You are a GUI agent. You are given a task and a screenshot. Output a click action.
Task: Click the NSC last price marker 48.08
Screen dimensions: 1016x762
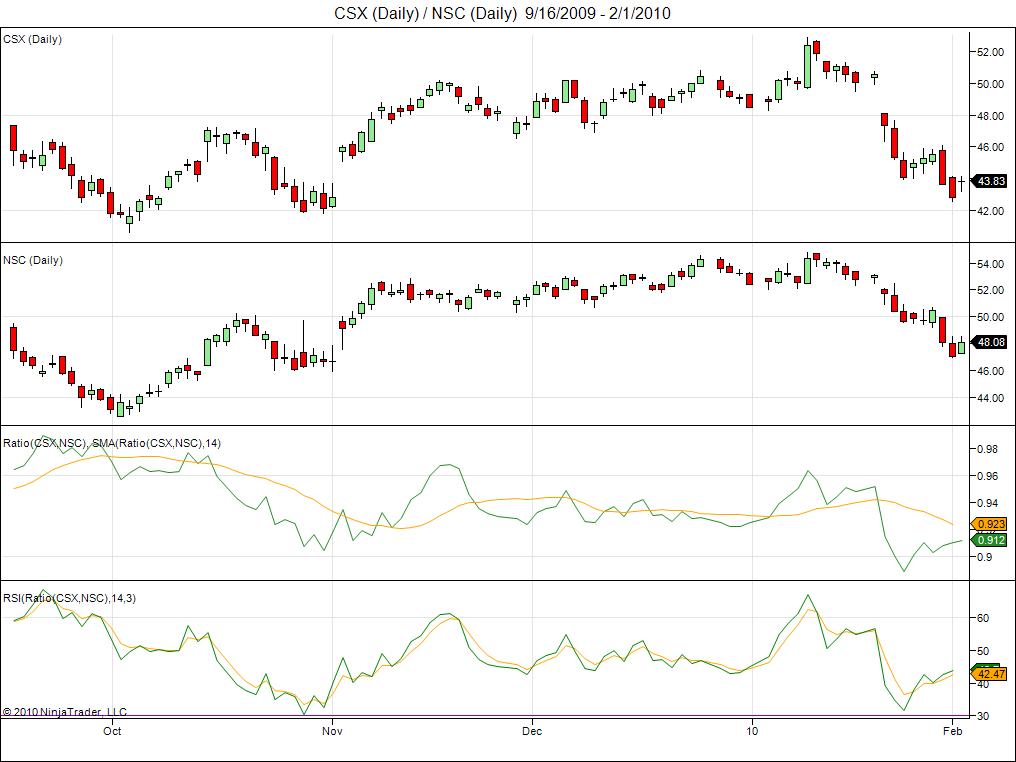pyautogui.click(x=989, y=342)
